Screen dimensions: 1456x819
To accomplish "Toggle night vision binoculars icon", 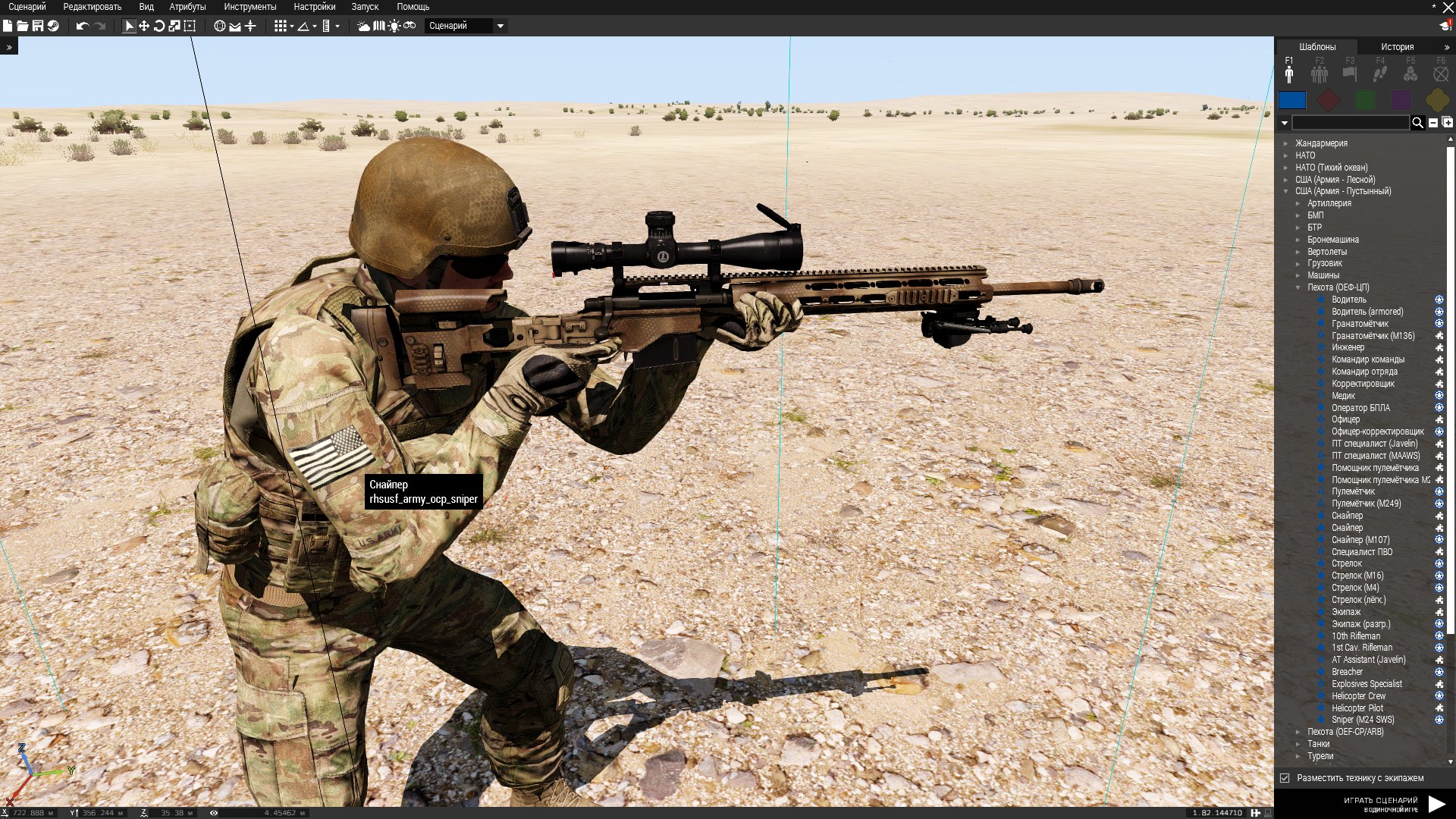I will 409,26.
